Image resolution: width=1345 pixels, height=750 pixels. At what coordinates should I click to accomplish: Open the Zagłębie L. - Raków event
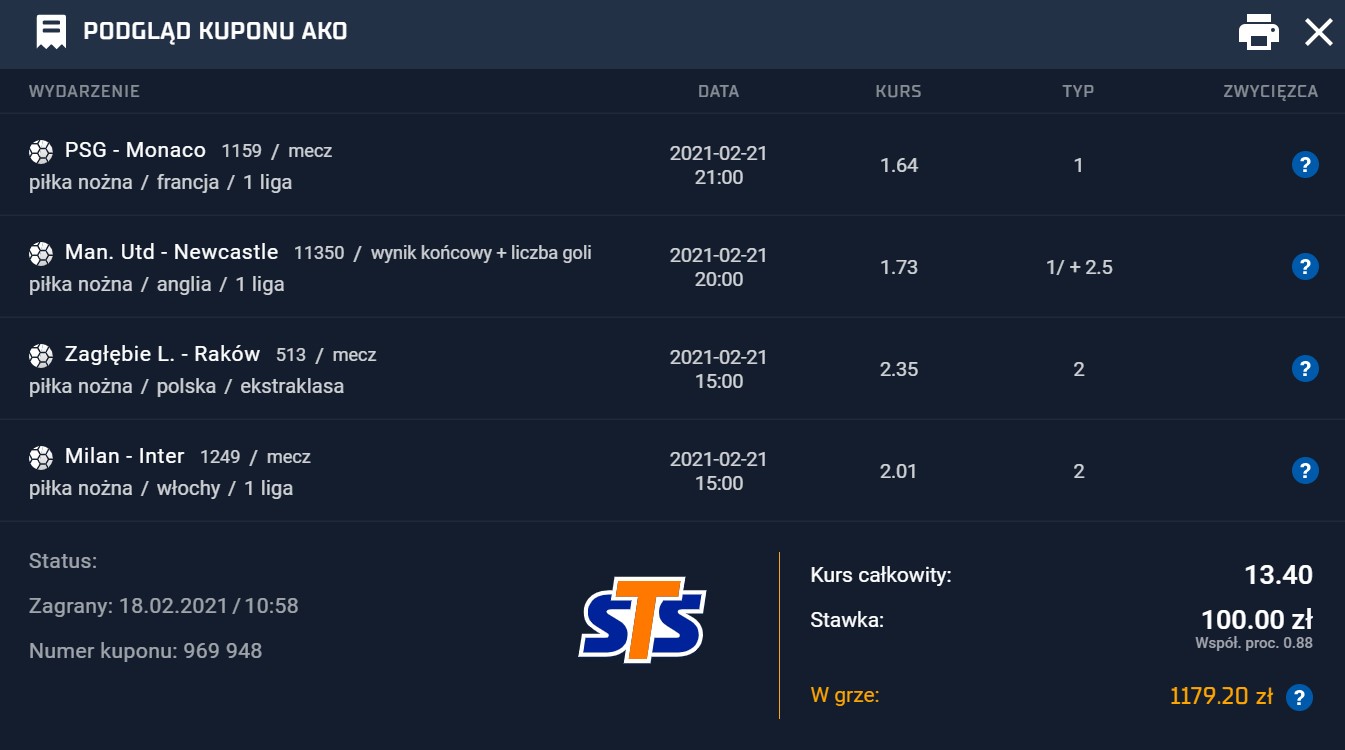(162, 354)
